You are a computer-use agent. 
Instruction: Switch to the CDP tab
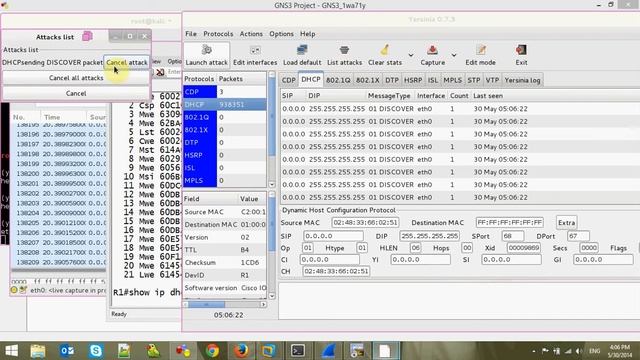(x=289, y=80)
